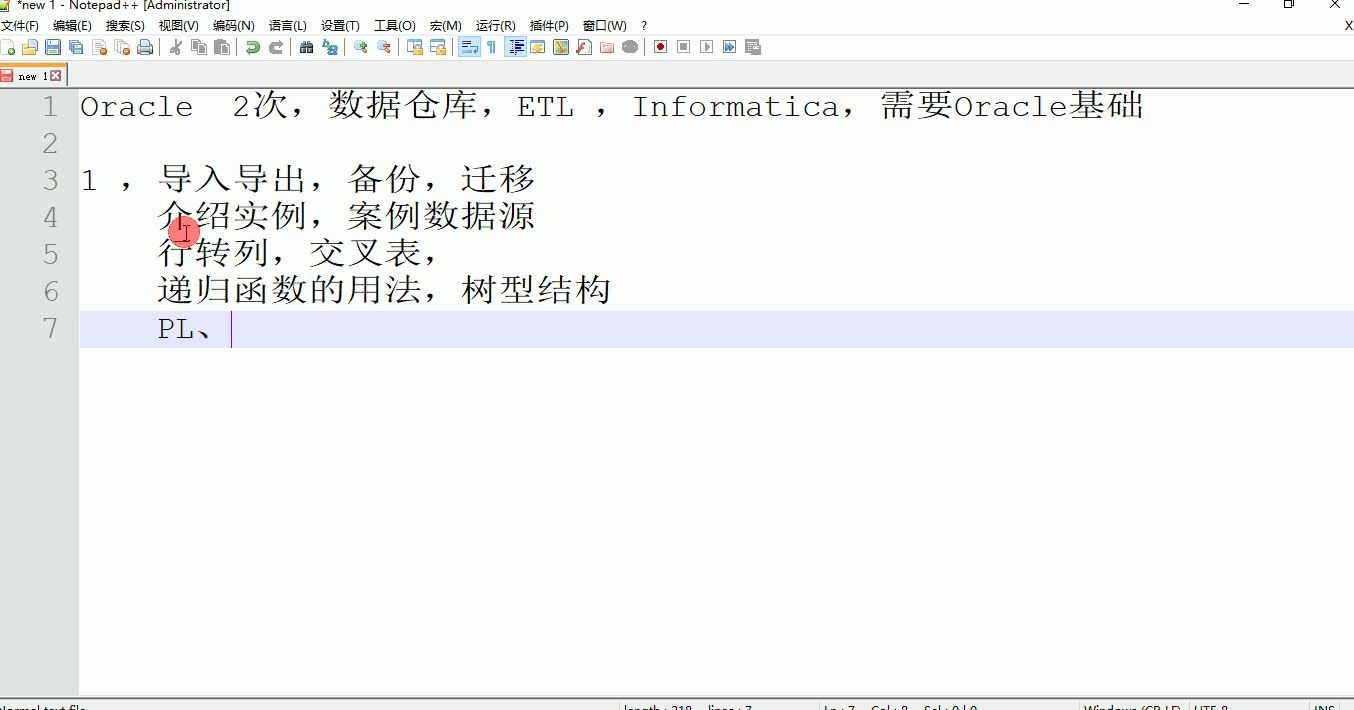1354x710 pixels.
Task: Open the 窗口(W) menu
Action: (605, 25)
